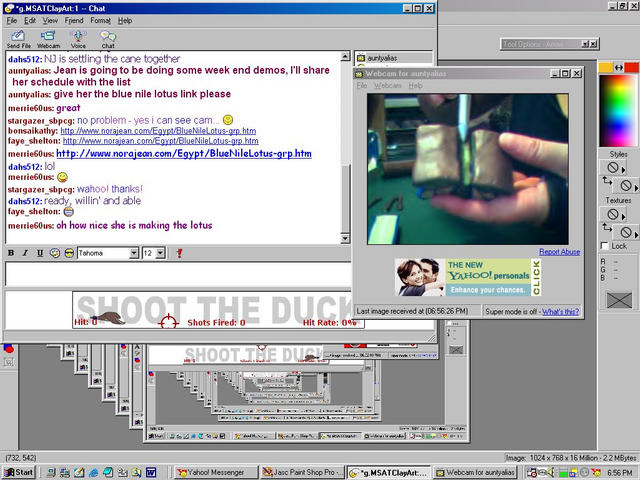Open Webcam from the chat toolbar
The height and width of the screenshot is (480, 640).
(x=48, y=40)
